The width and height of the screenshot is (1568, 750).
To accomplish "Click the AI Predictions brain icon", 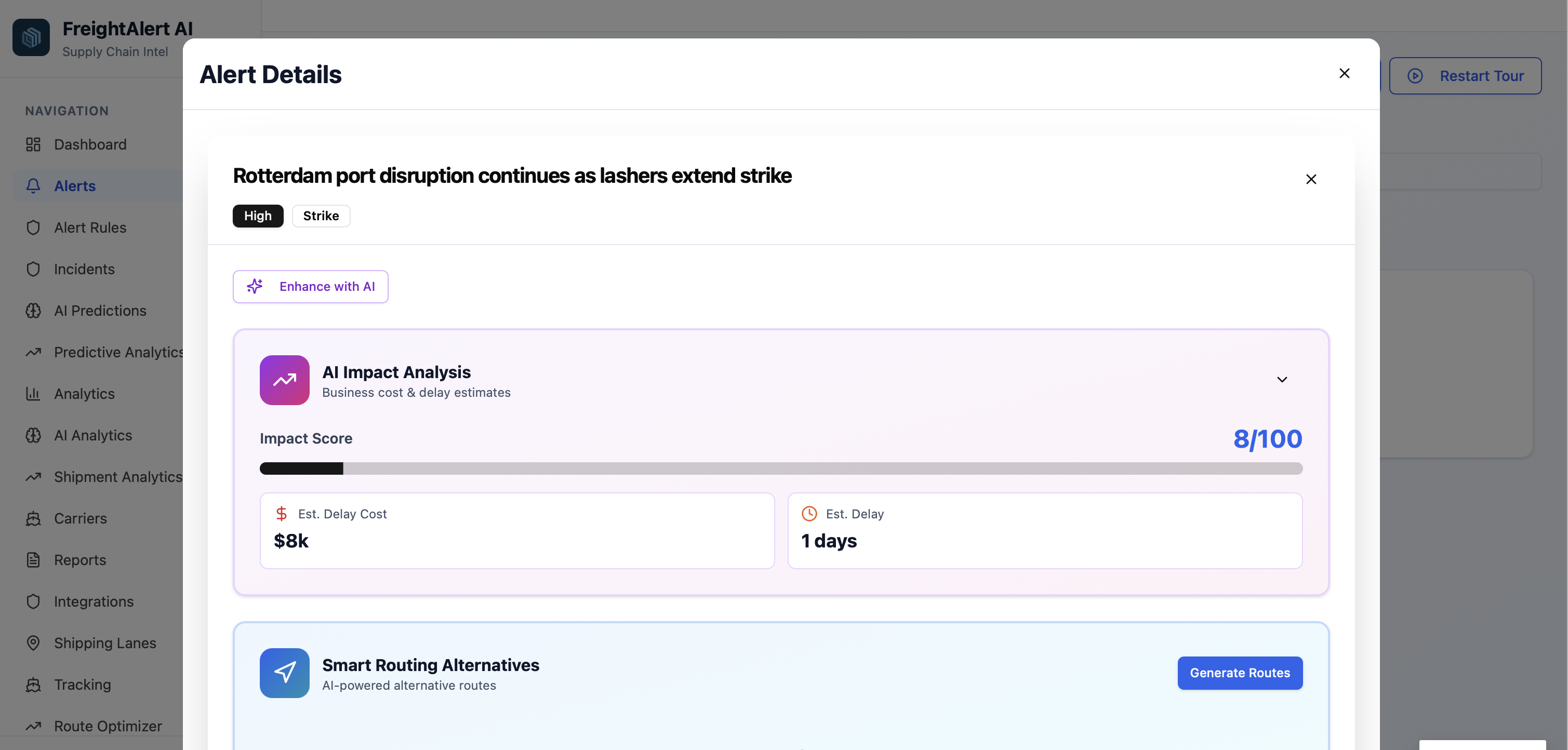I will 33,310.
